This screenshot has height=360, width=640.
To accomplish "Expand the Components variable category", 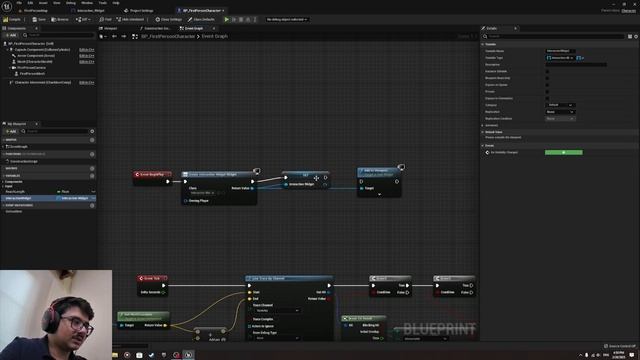I will click(x=4, y=182).
